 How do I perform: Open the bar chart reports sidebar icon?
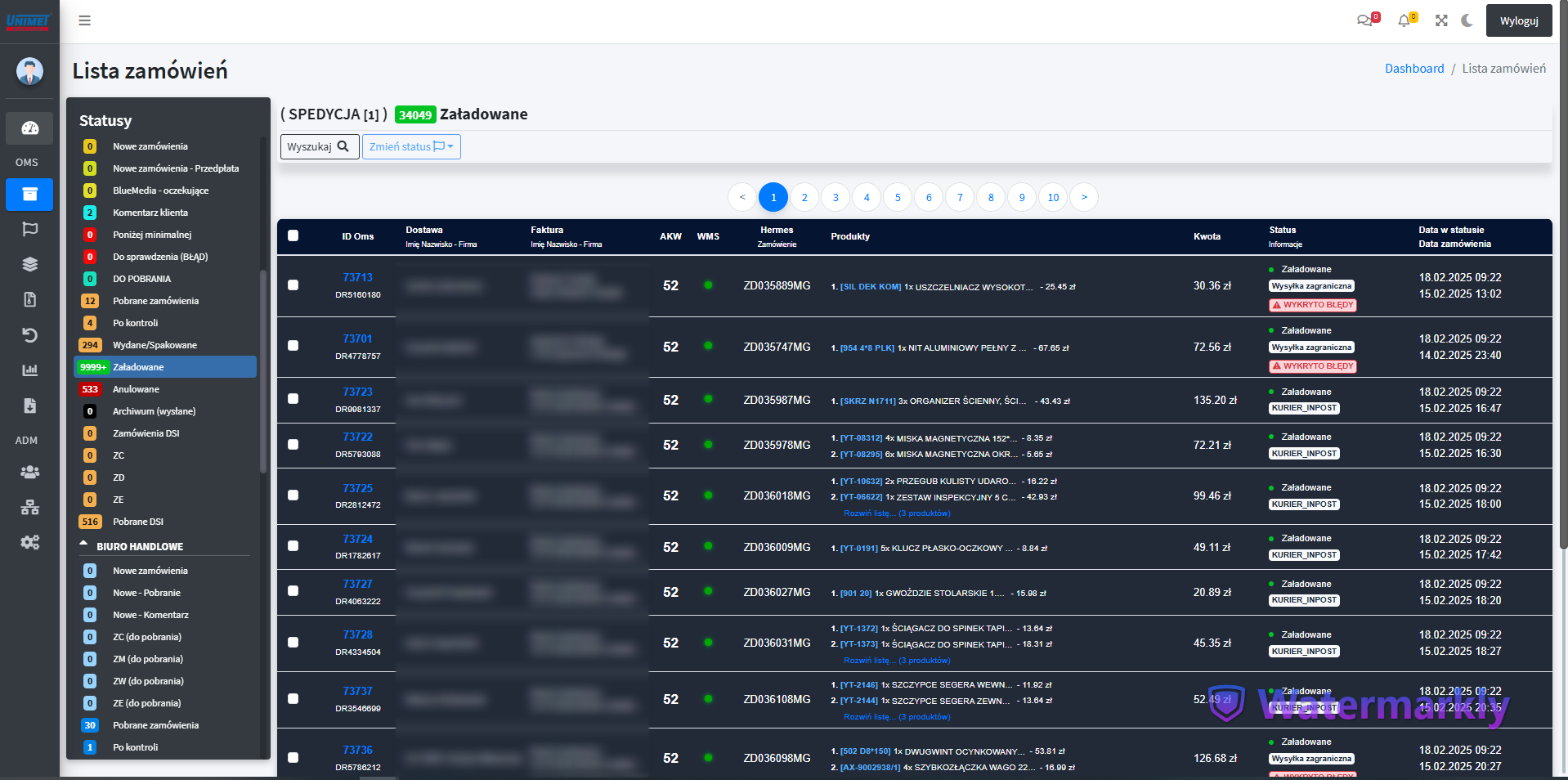(x=29, y=370)
